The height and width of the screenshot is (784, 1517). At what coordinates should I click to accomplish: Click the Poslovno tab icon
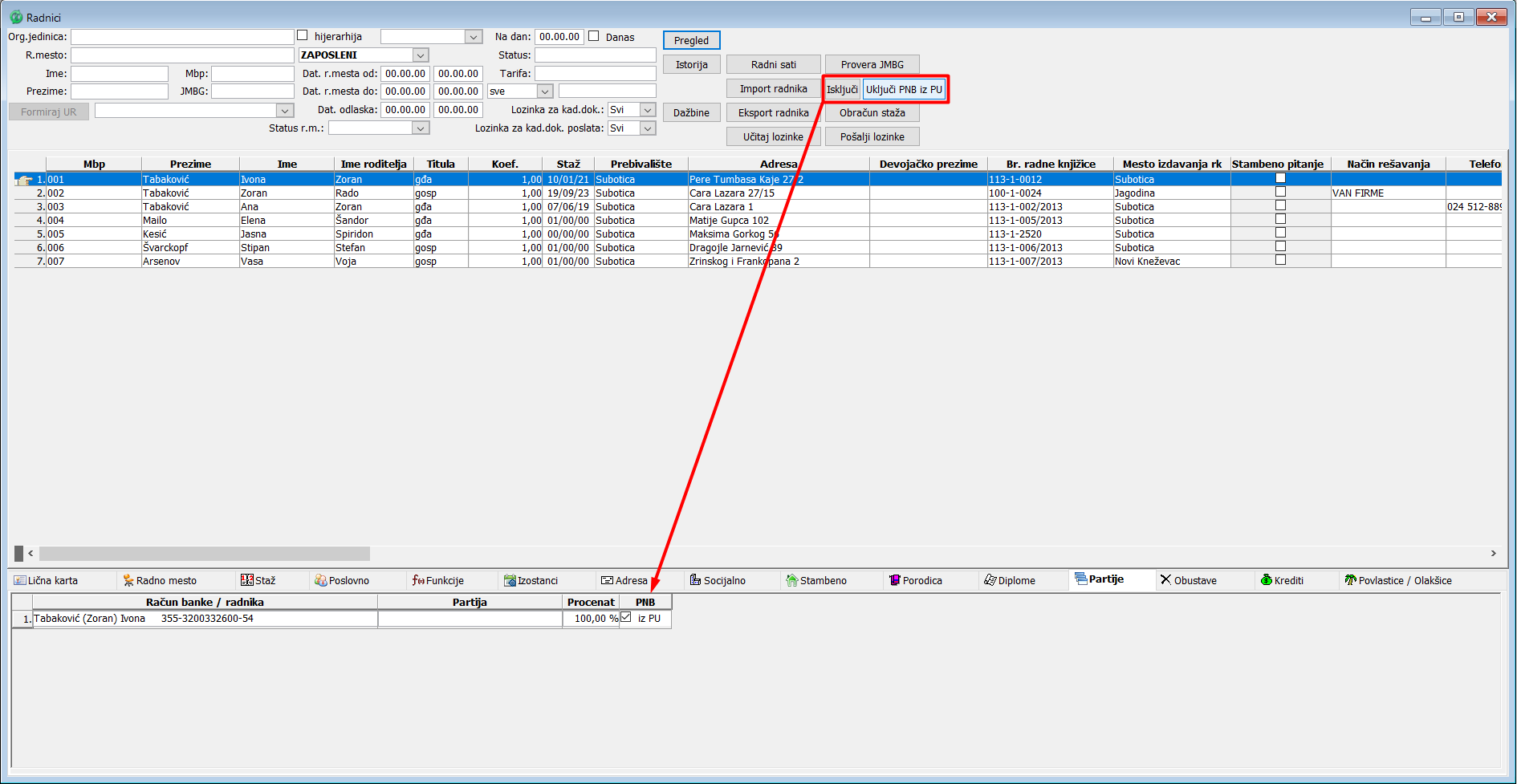321,580
